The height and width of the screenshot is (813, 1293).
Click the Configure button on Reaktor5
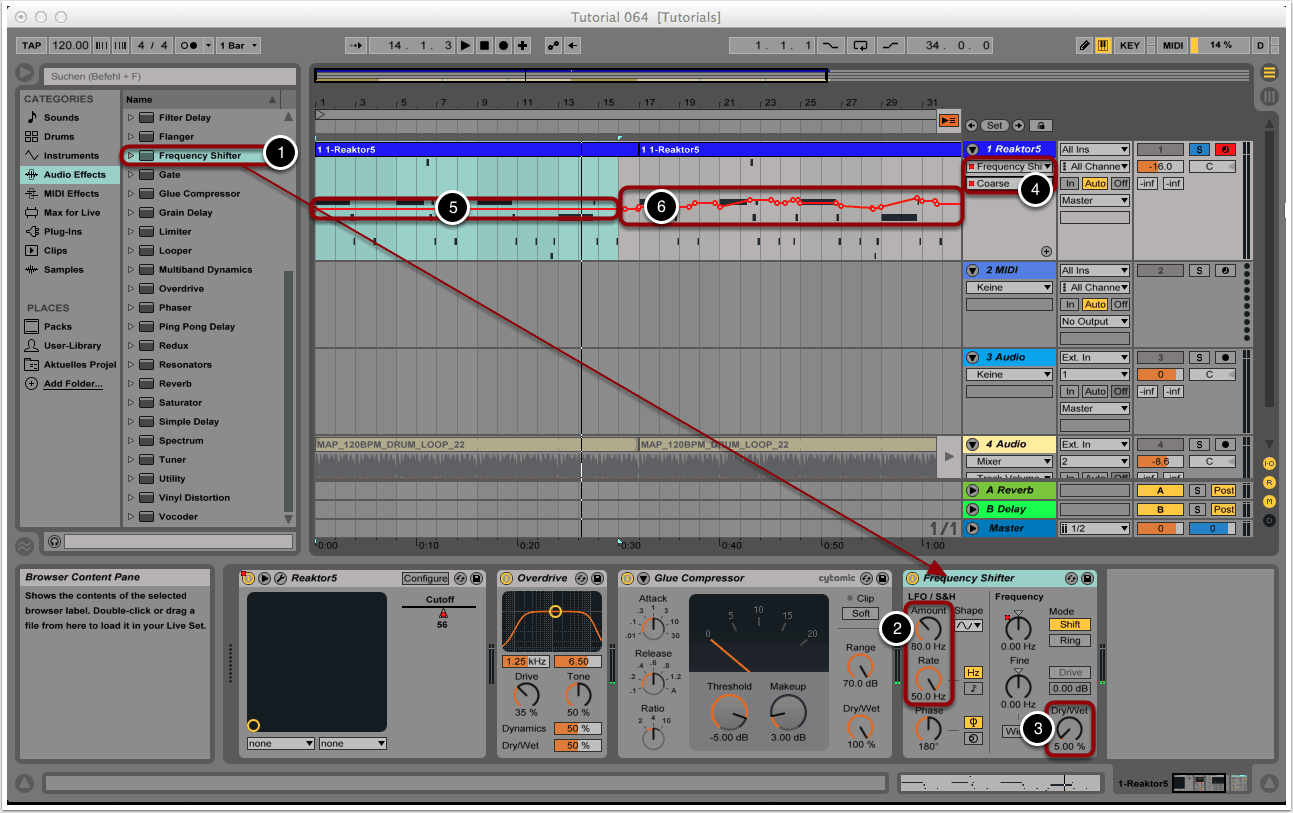tap(425, 578)
